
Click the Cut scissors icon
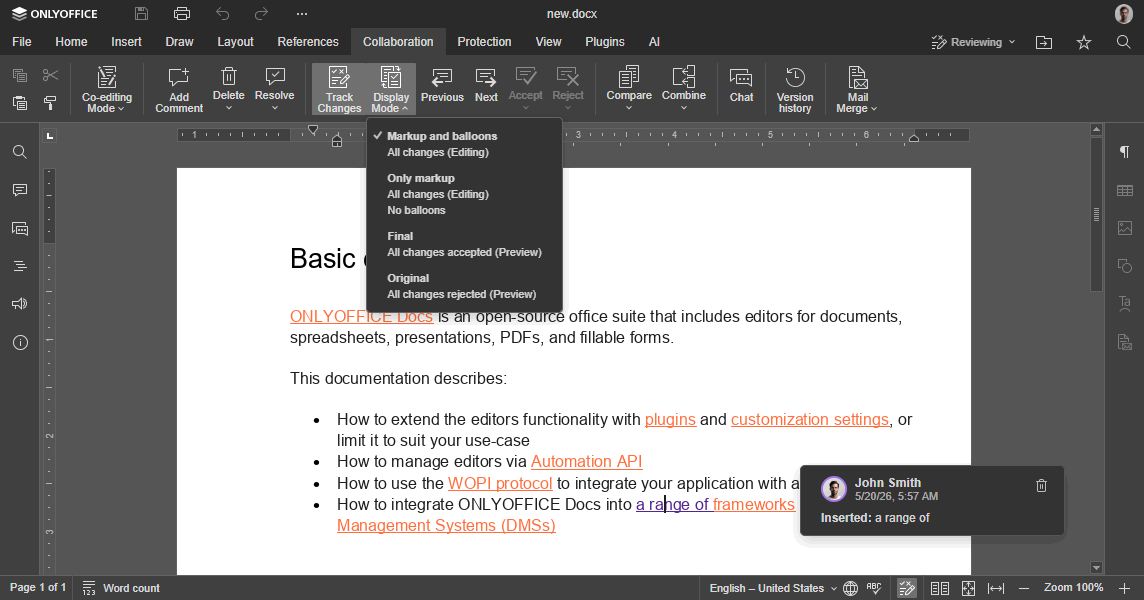50,75
